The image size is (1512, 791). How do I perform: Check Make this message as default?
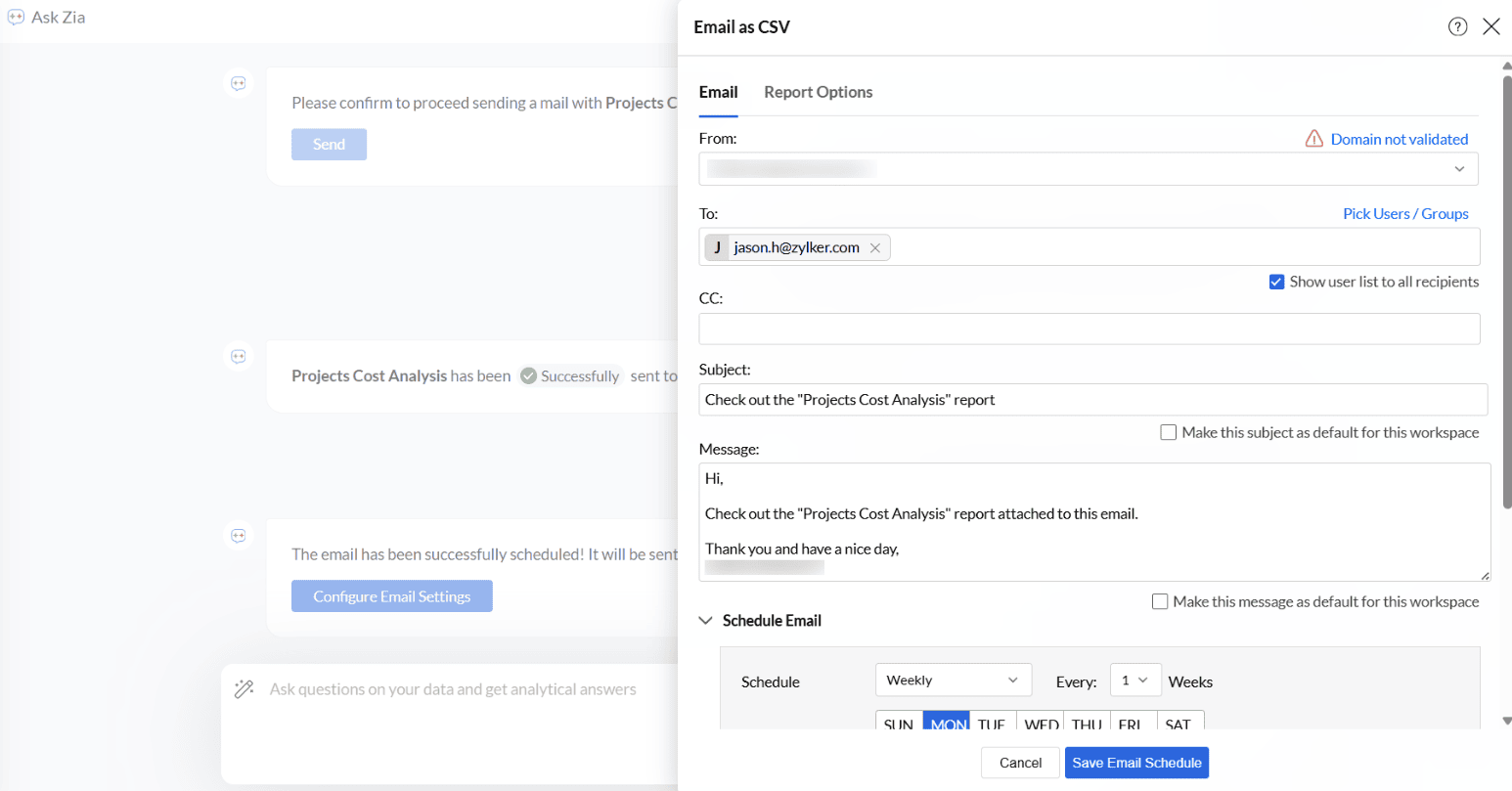[1160, 601]
